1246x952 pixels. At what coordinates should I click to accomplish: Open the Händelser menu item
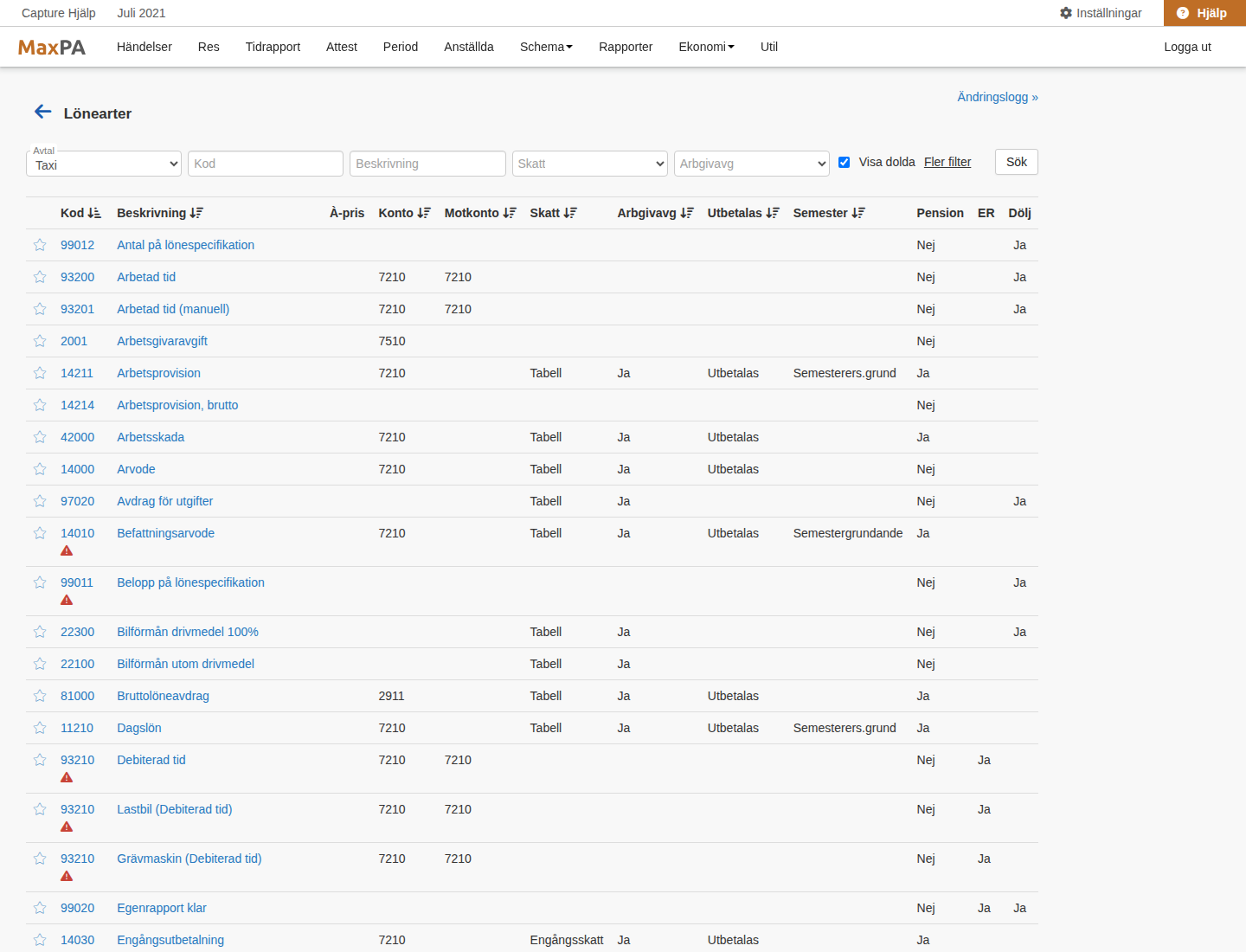tap(145, 47)
